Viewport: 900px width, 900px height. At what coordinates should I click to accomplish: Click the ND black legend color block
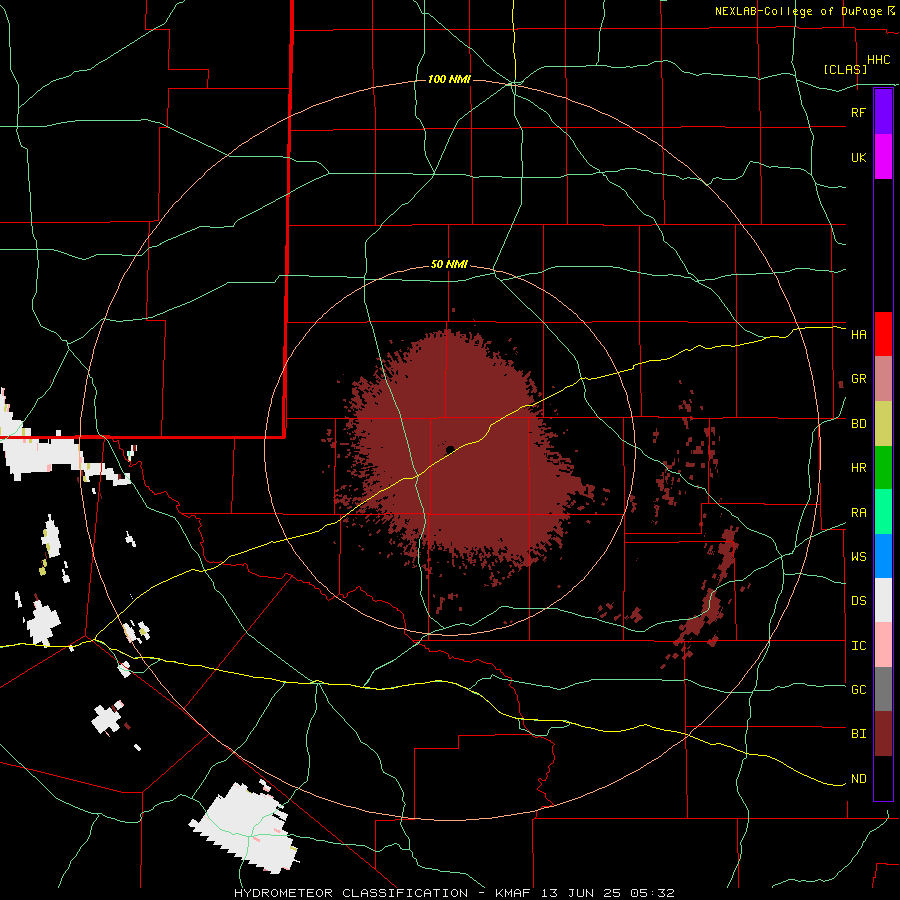pos(883,778)
